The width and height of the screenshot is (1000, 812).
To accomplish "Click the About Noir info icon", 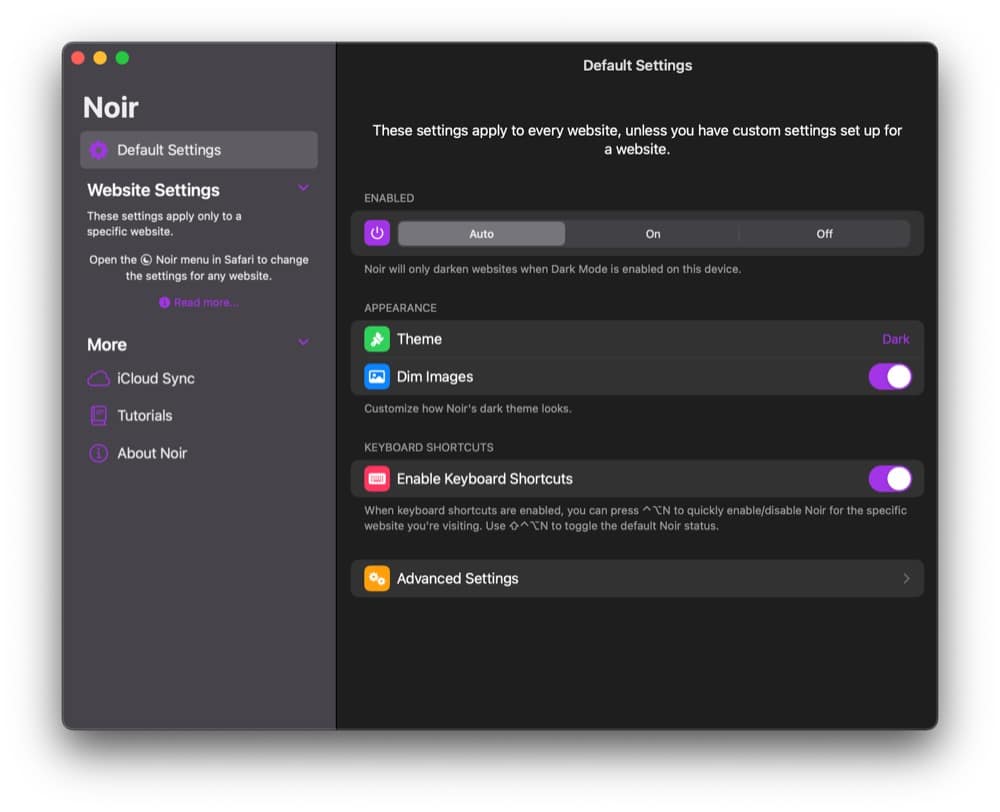I will tap(98, 453).
